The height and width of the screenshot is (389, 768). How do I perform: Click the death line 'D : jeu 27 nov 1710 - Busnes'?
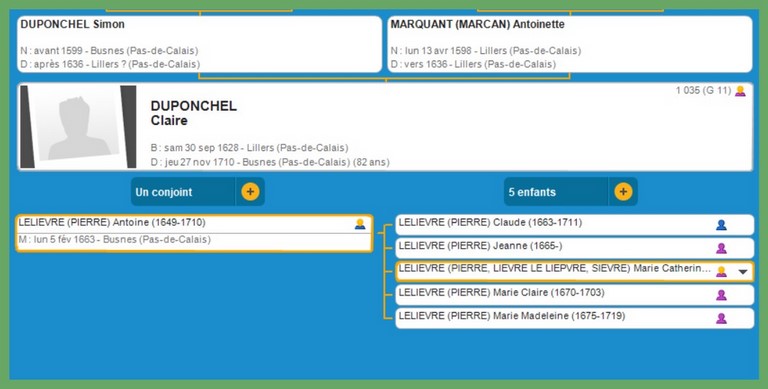click(x=270, y=162)
